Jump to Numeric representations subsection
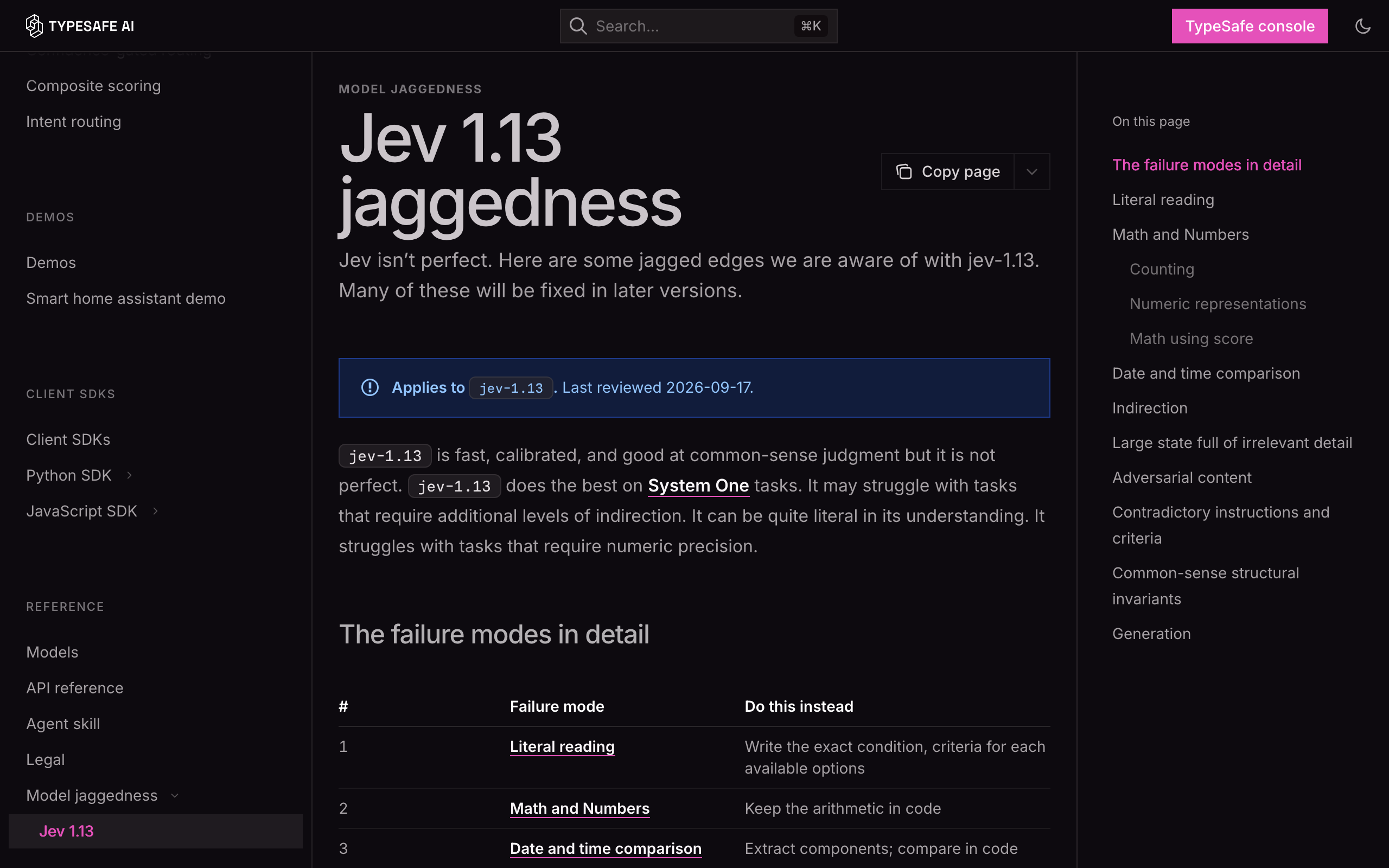The width and height of the screenshot is (1389, 868). tap(1218, 304)
